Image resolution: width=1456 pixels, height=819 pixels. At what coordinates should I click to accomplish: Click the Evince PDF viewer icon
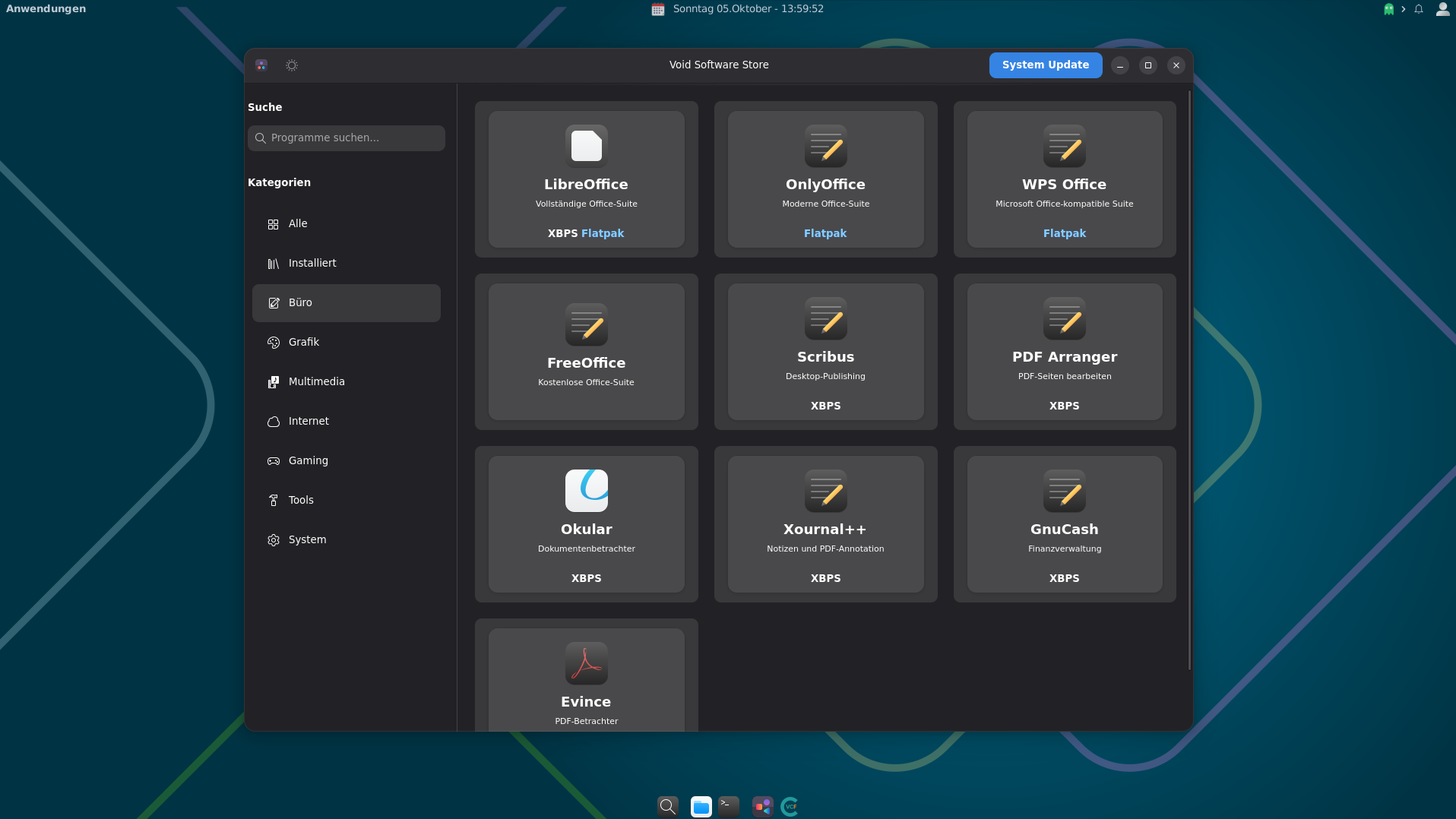coord(586,663)
